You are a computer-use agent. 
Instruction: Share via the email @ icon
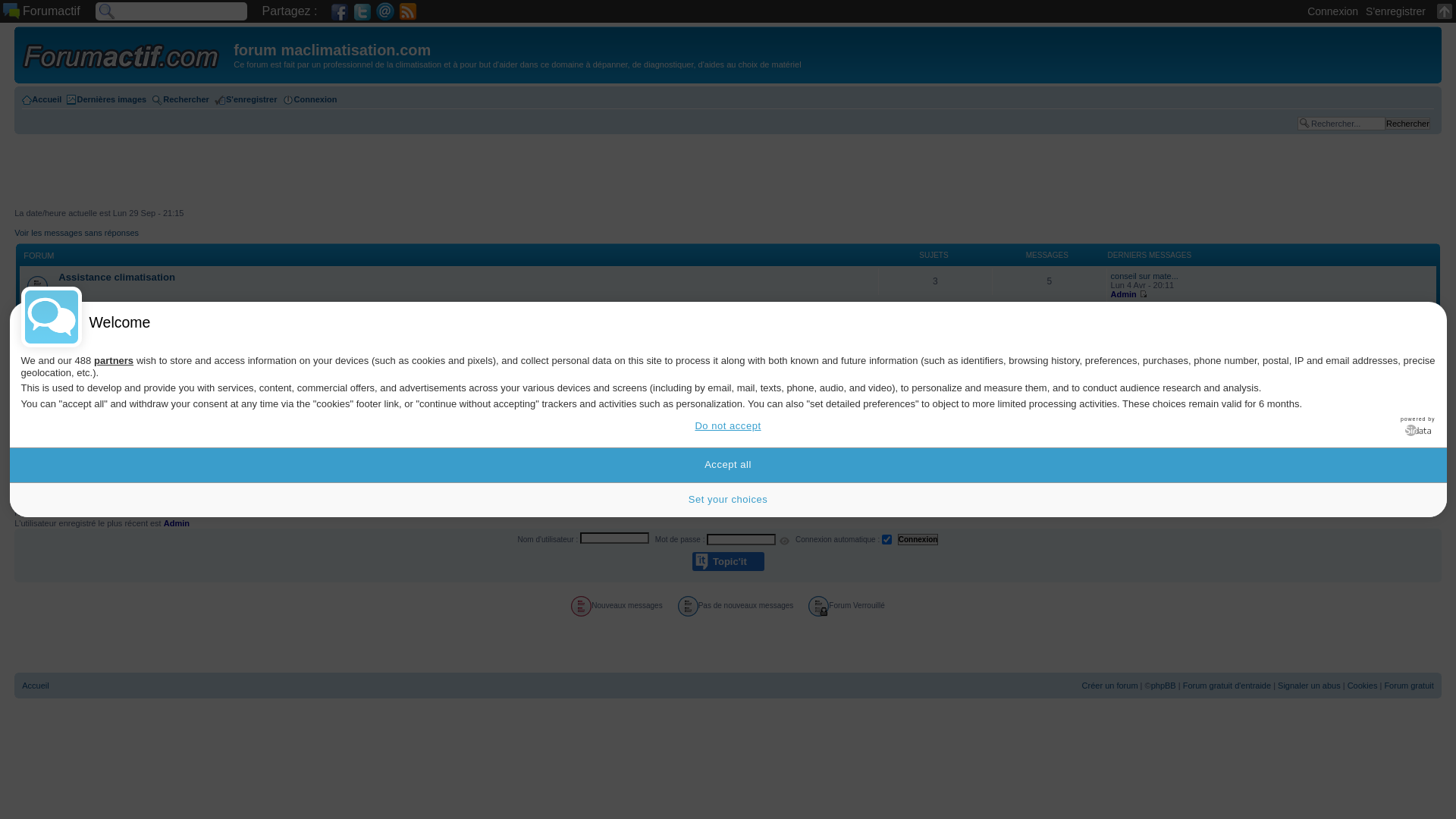tap(385, 11)
